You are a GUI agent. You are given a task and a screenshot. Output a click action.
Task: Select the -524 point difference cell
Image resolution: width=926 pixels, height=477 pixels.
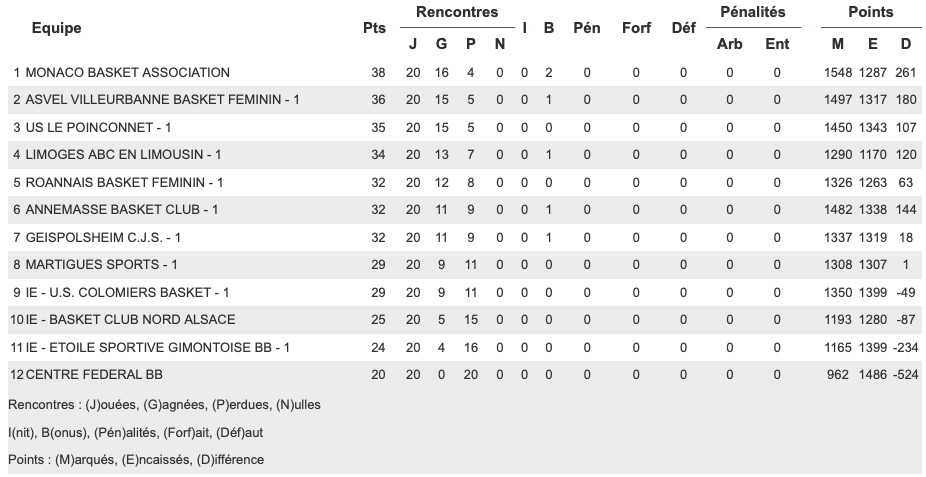(x=904, y=374)
